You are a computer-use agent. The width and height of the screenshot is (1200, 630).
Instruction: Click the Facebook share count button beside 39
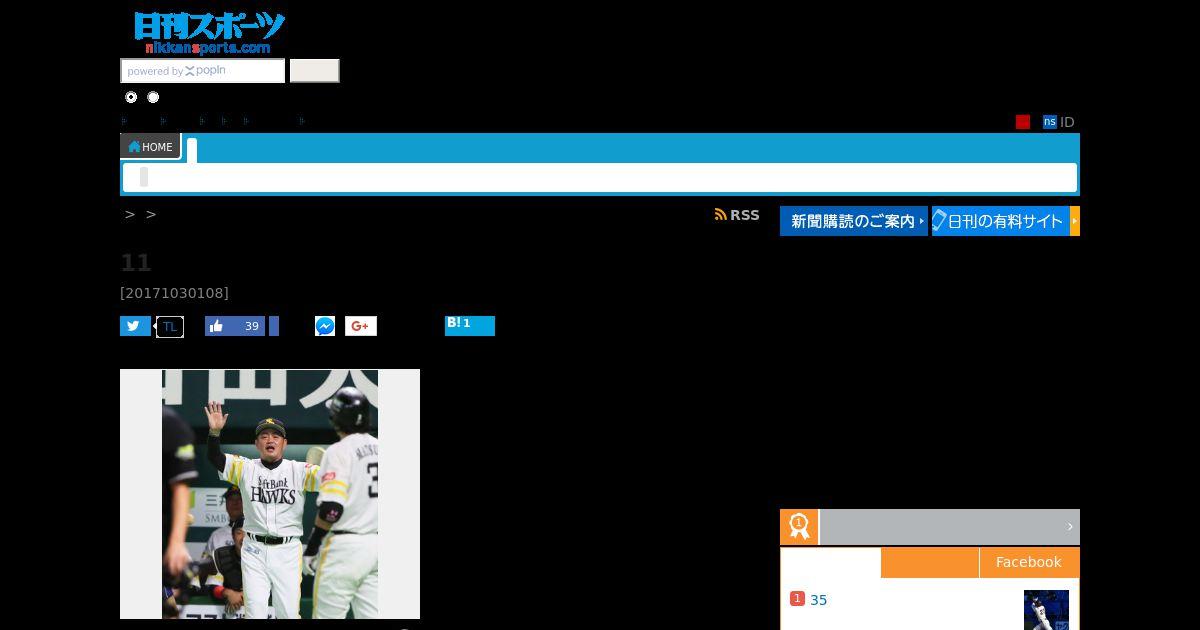tap(274, 326)
